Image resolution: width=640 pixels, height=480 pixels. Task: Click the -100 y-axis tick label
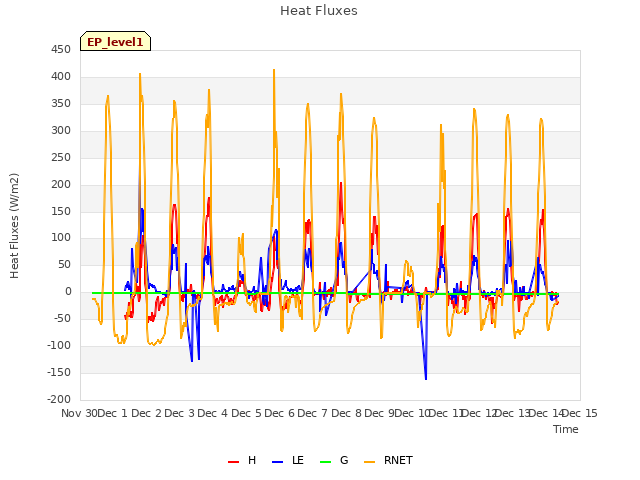59,345
